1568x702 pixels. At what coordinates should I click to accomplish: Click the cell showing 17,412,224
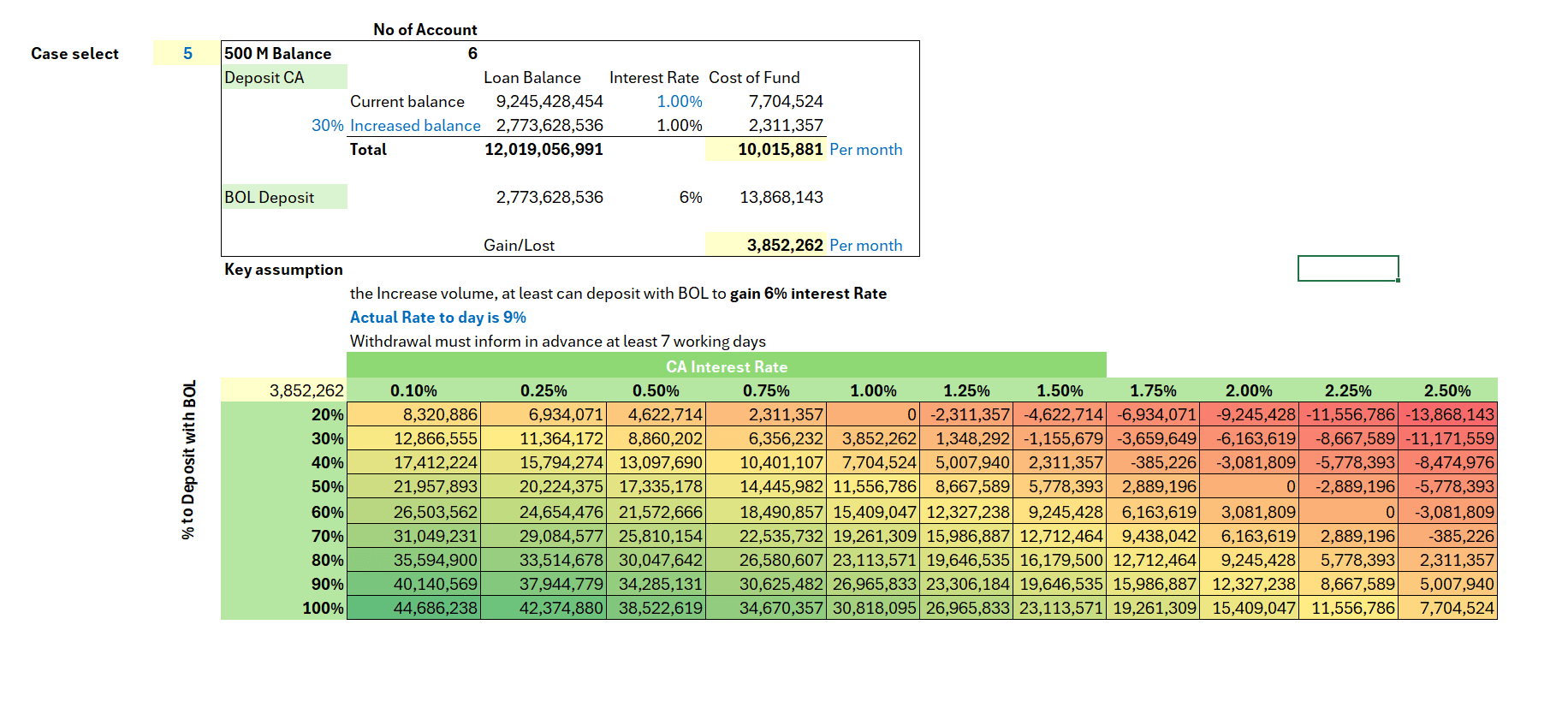click(413, 462)
